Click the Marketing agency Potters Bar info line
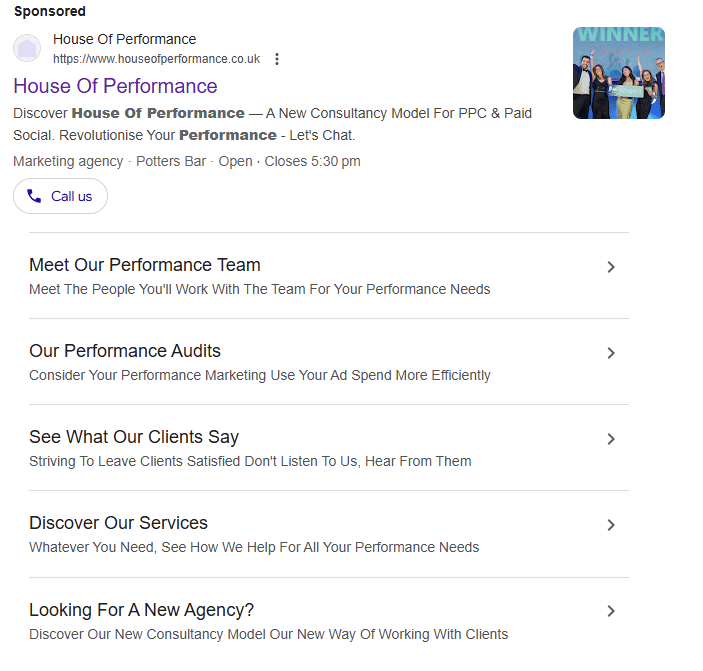The width and height of the screenshot is (703, 671). [x=187, y=161]
